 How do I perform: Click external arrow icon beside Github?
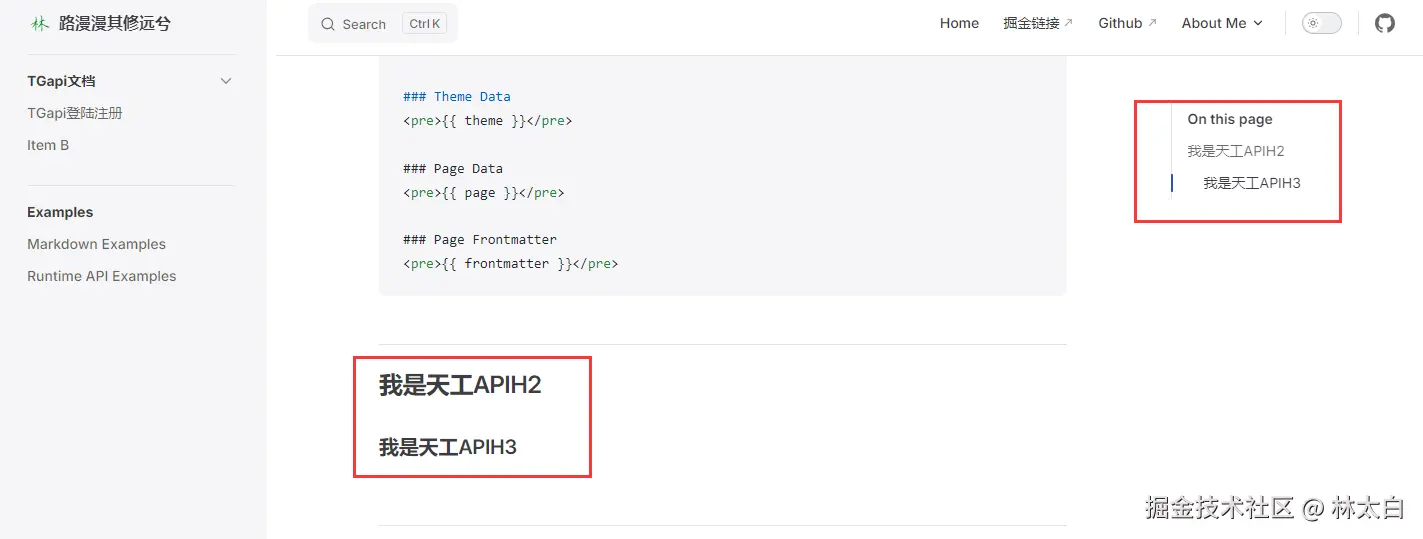(1152, 23)
